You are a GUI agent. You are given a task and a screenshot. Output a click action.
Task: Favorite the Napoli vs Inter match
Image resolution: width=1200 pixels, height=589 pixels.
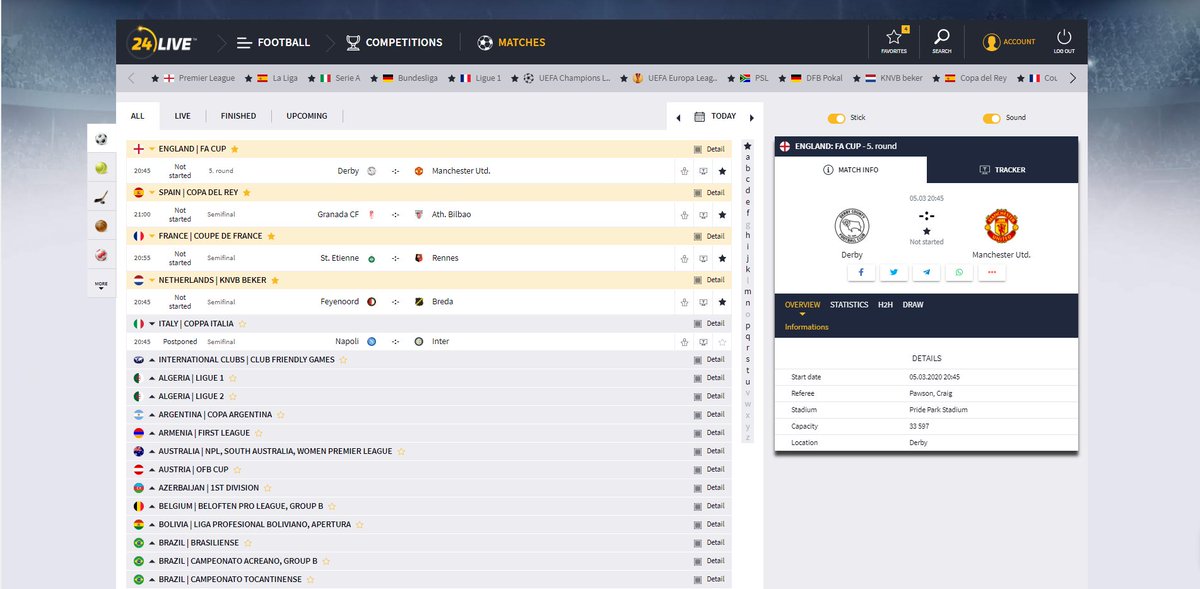pyautogui.click(x=722, y=341)
